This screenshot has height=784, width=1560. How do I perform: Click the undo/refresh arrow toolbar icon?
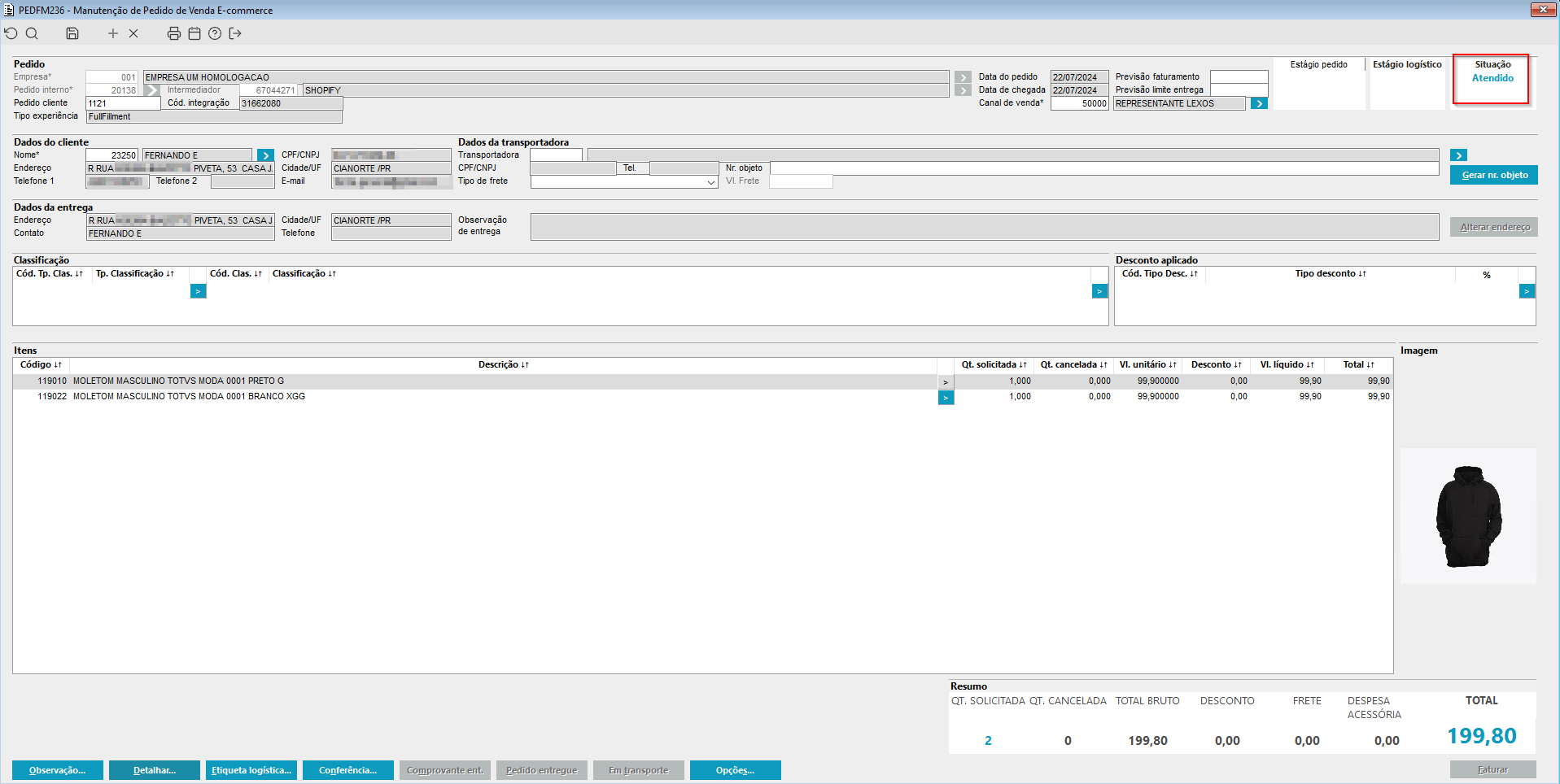11,33
